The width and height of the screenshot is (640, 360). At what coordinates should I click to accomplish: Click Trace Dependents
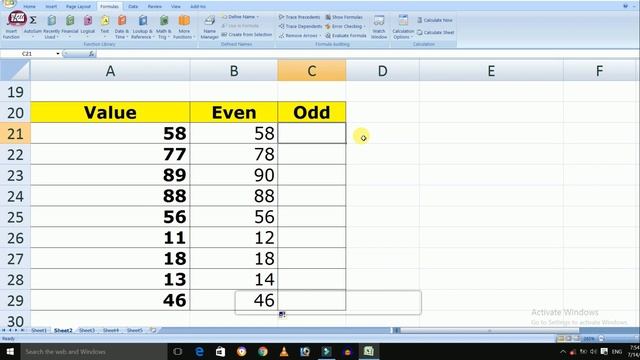tap(300, 27)
